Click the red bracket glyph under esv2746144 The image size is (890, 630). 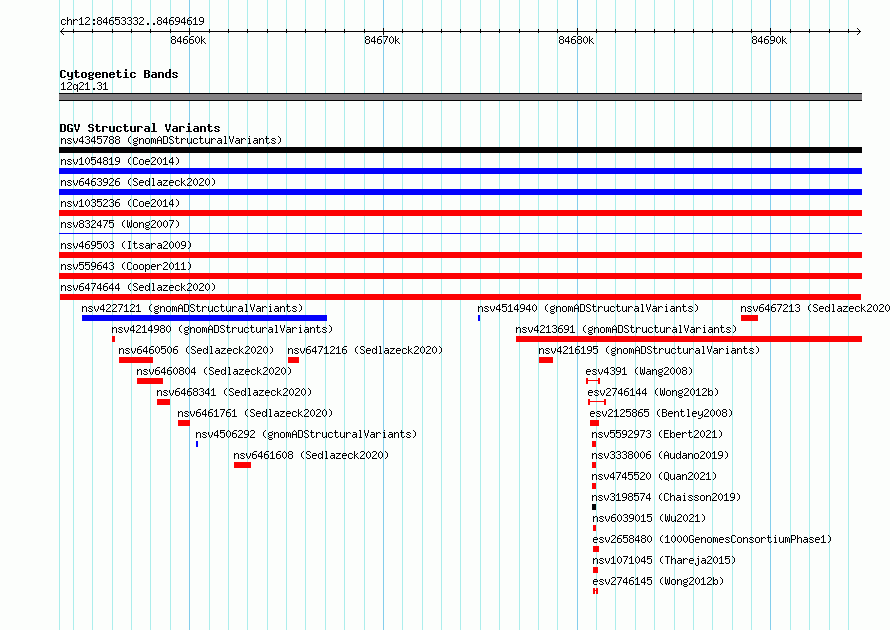click(x=597, y=402)
